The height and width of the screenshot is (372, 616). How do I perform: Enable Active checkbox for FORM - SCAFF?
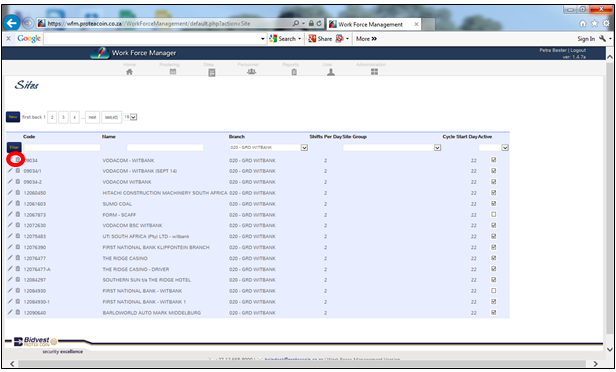click(x=493, y=214)
